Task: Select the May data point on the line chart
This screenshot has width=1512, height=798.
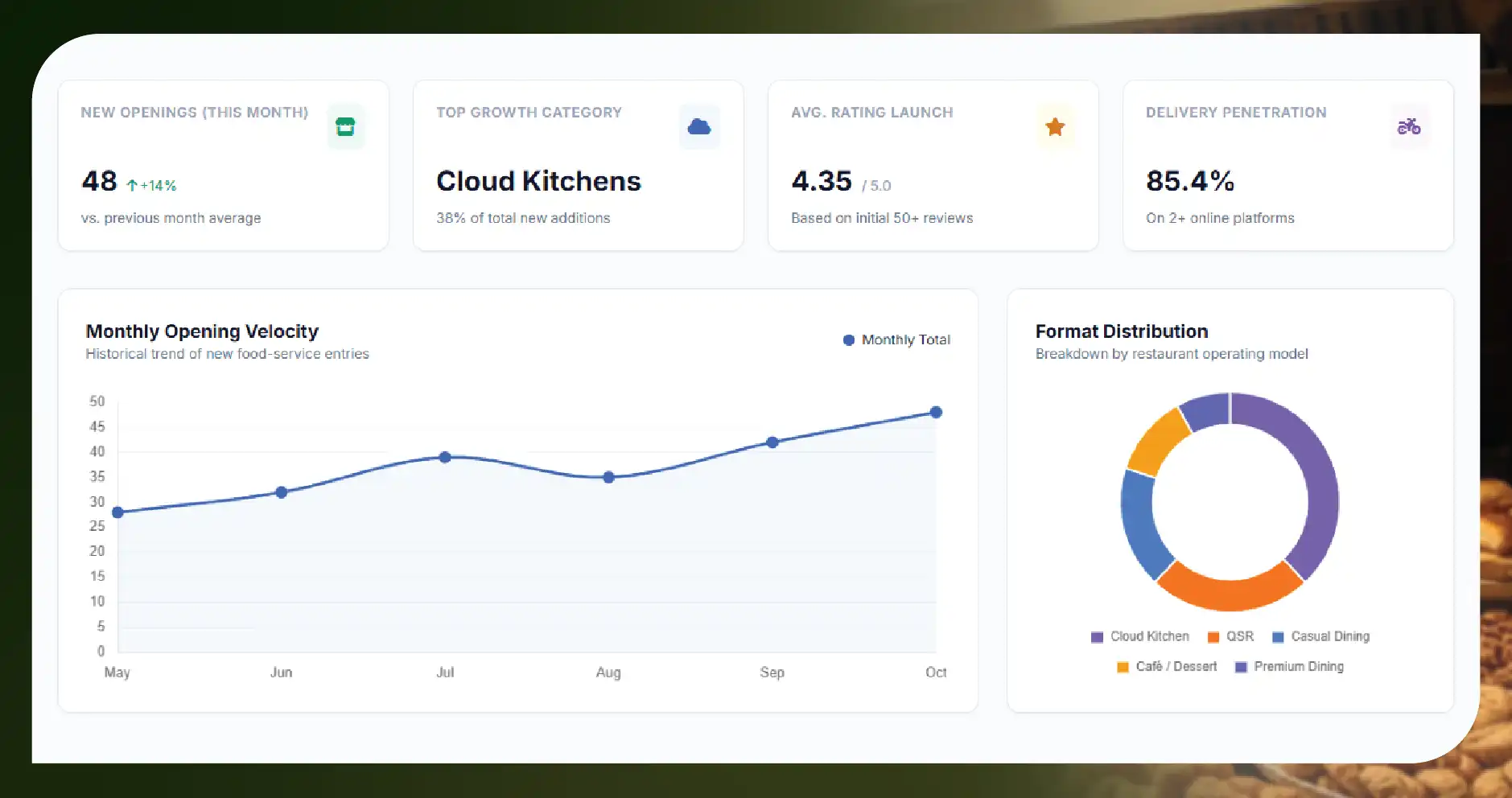Action: click(x=117, y=512)
